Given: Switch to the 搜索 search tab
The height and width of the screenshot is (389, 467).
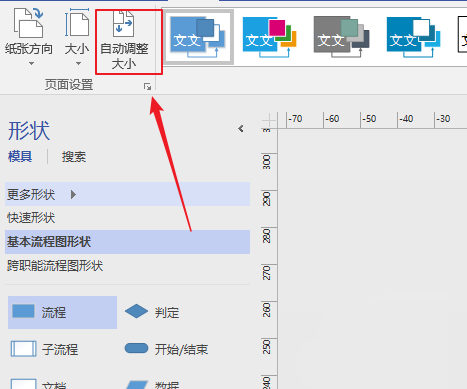Looking at the screenshot, I should 74,156.
